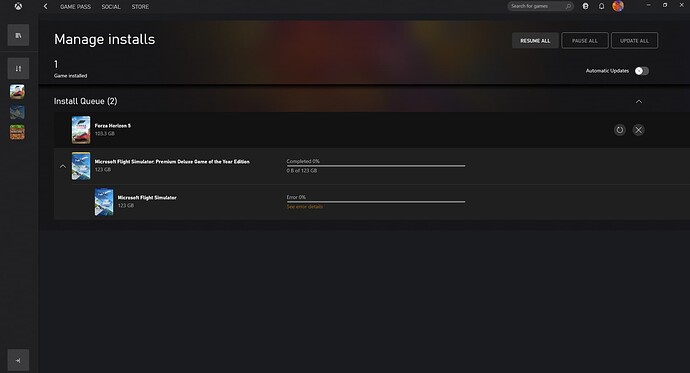Select Flight Simulator sidebar thumbnail
Image resolution: width=690 pixels, height=373 pixels.
17,112
